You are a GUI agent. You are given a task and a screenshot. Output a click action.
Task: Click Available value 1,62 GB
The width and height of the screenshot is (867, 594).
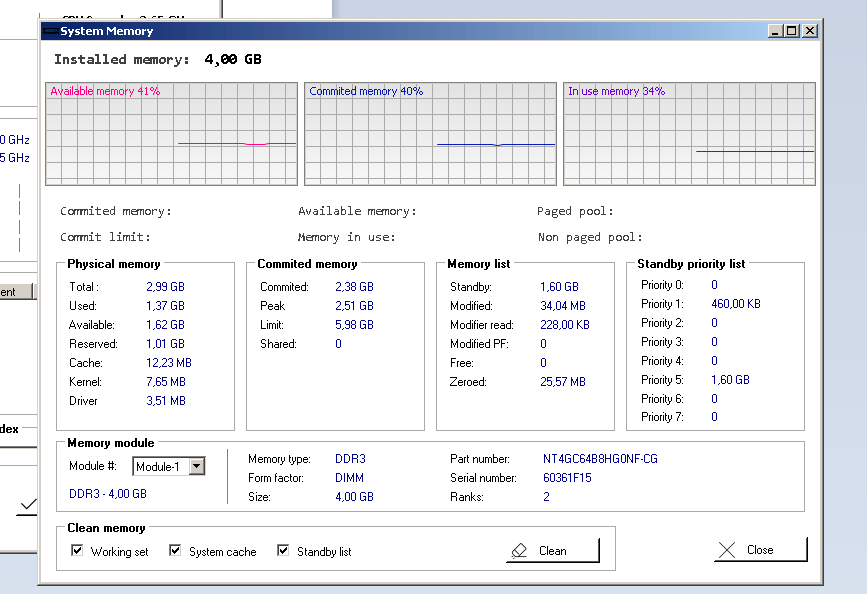click(x=165, y=325)
